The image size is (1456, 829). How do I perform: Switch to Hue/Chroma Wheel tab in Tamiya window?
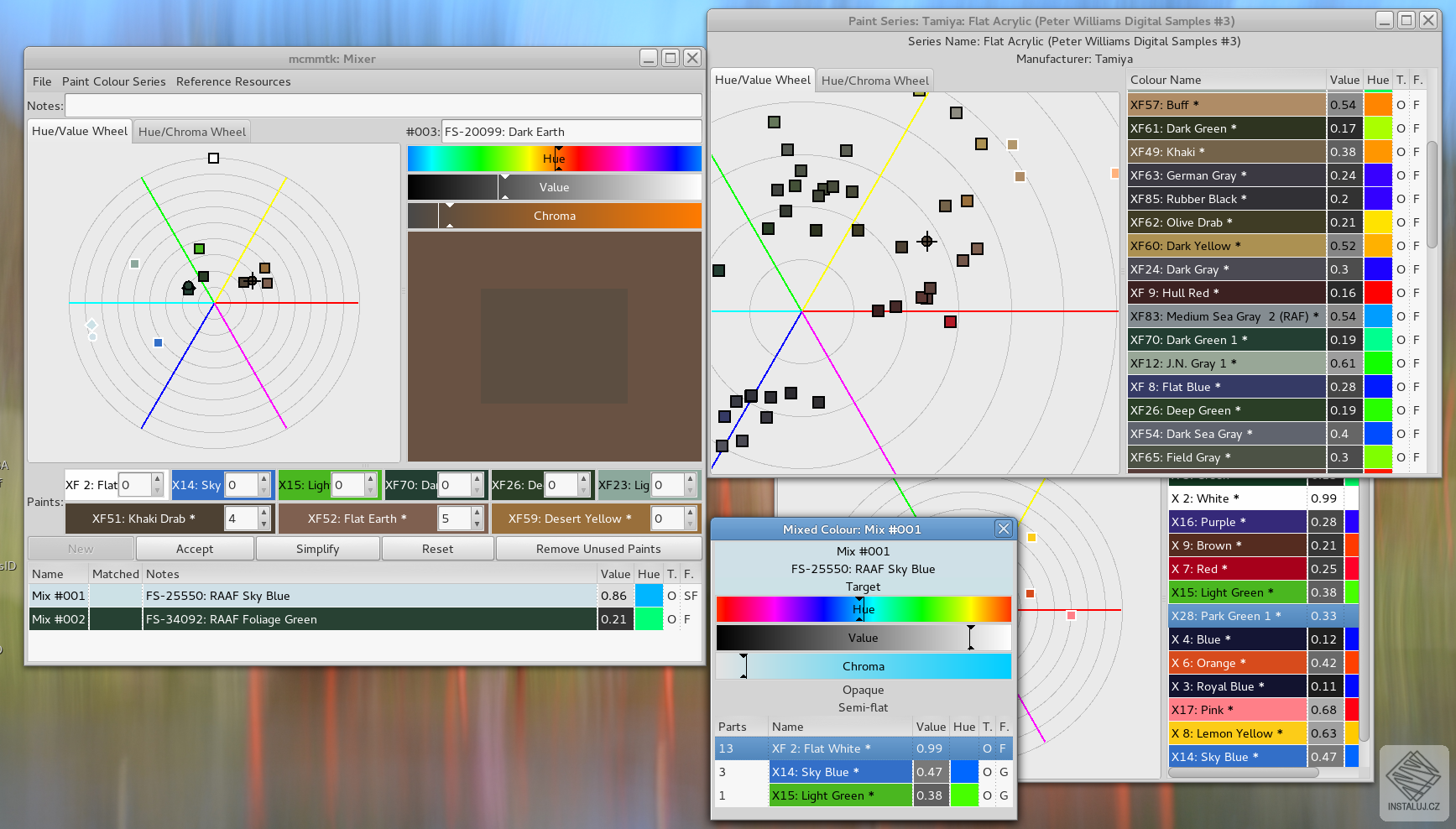pyautogui.click(x=875, y=80)
